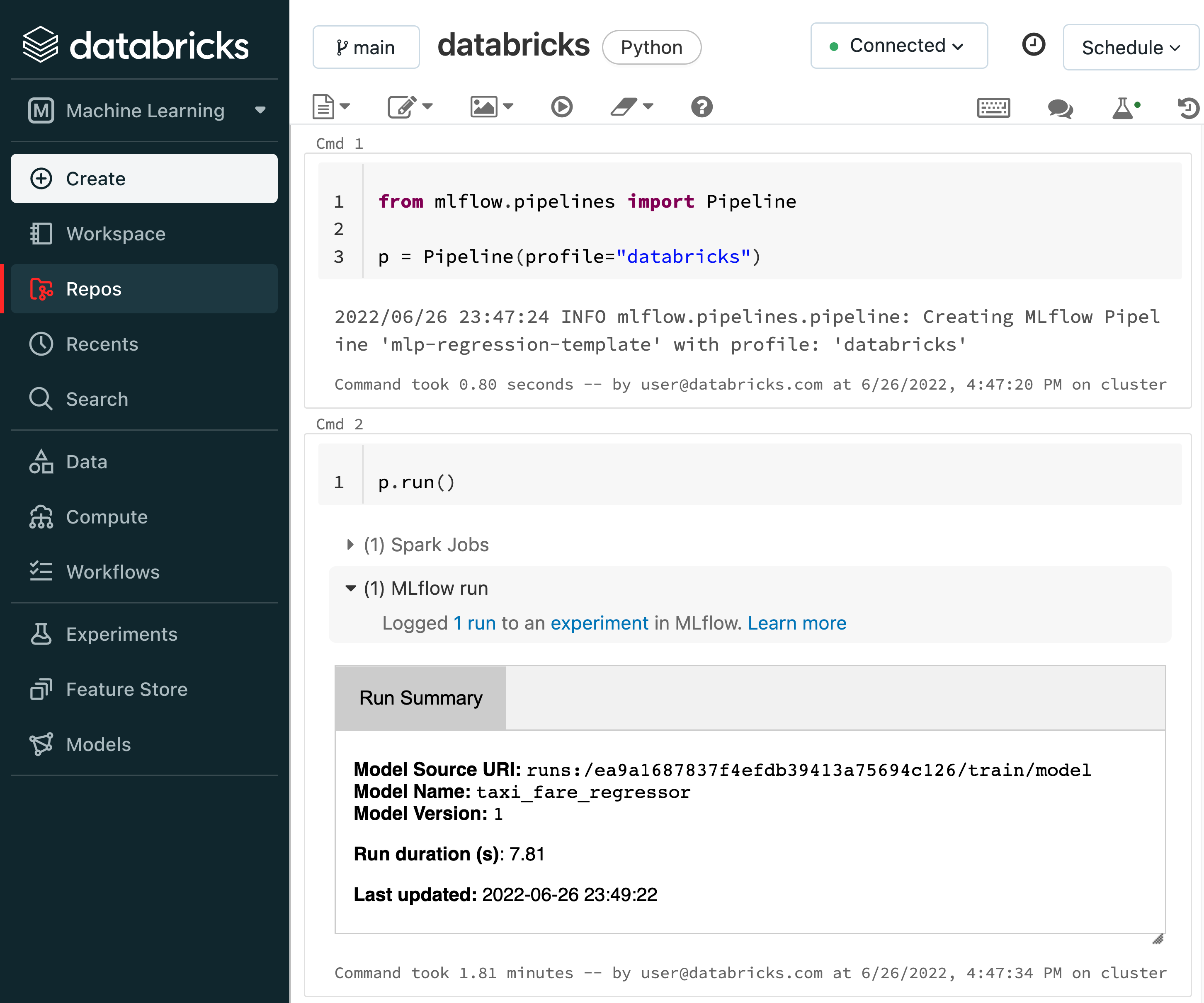The image size is (1204, 1003).
Task: Click the 'Learn more' link
Action: [796, 623]
